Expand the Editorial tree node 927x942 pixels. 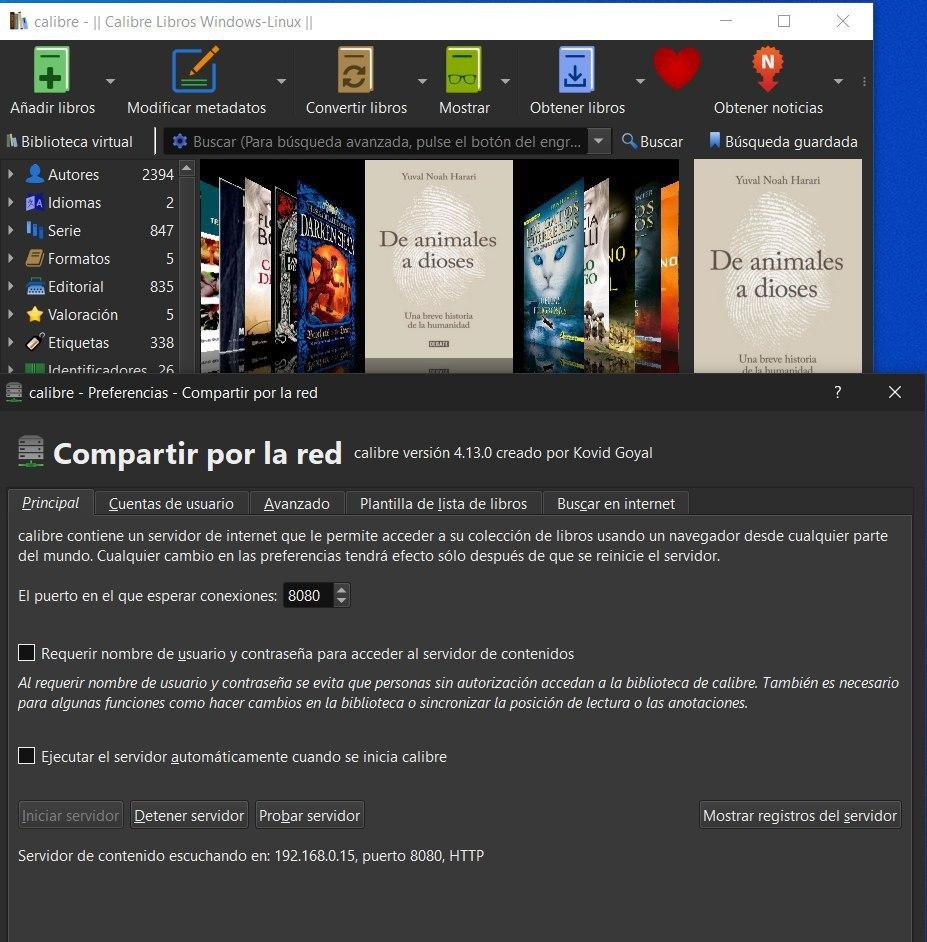pyautogui.click(x=10, y=287)
